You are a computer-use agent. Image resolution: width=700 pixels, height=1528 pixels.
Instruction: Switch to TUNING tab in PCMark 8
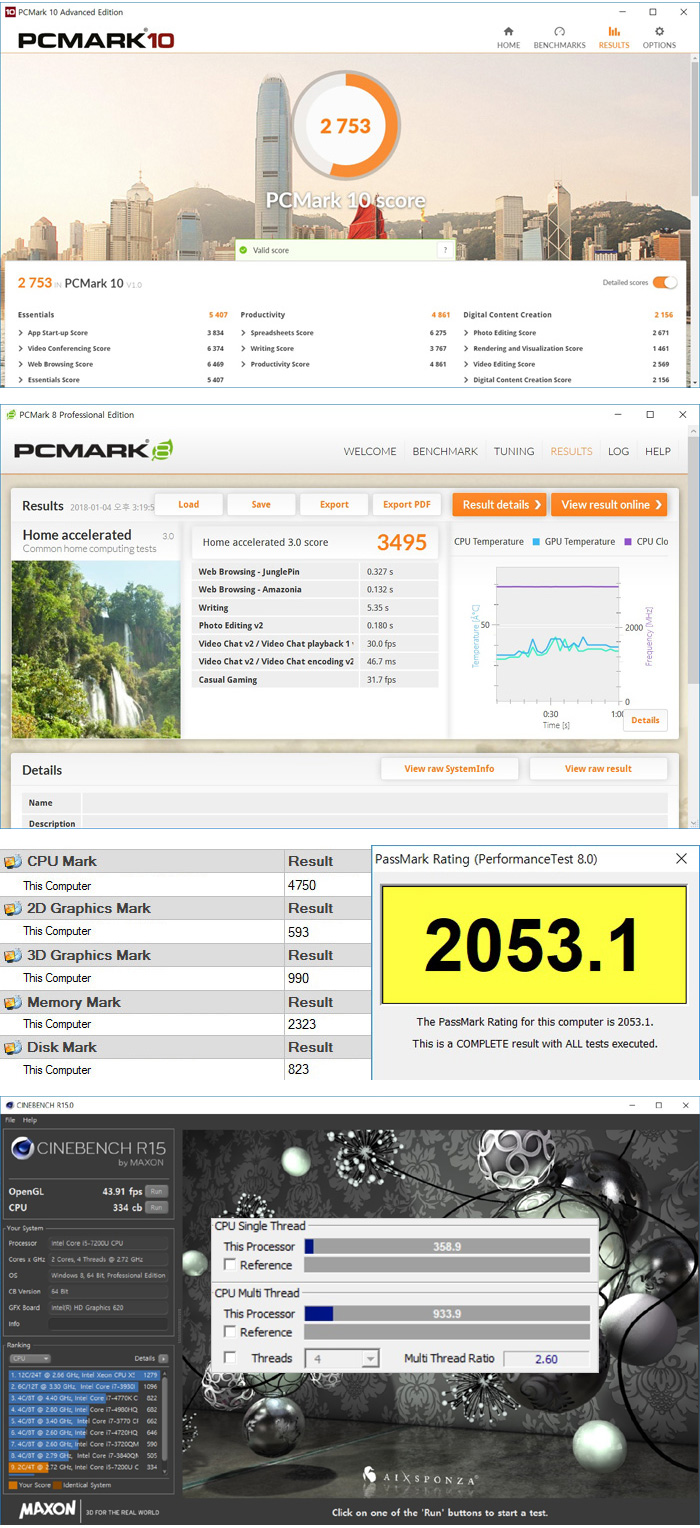click(x=514, y=451)
